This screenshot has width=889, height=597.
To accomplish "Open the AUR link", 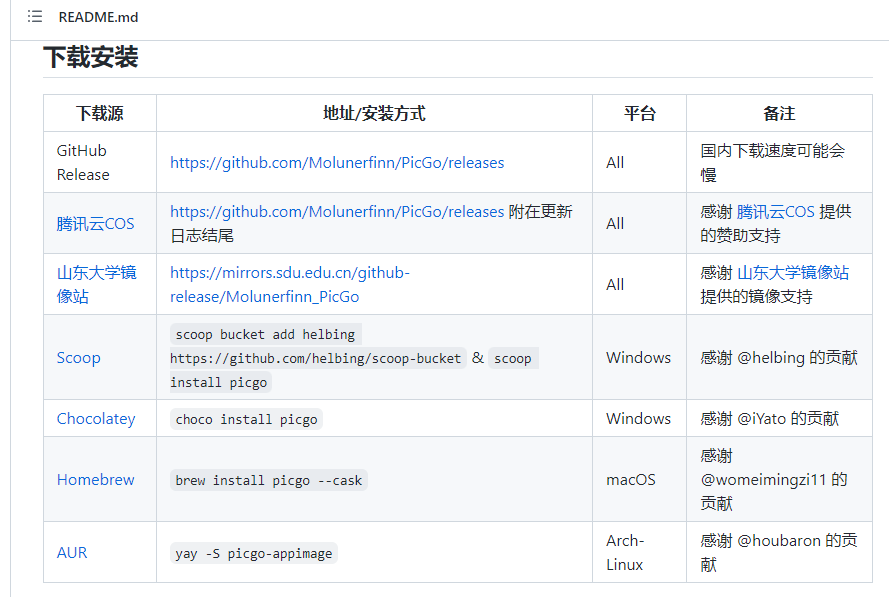I will 72,553.
